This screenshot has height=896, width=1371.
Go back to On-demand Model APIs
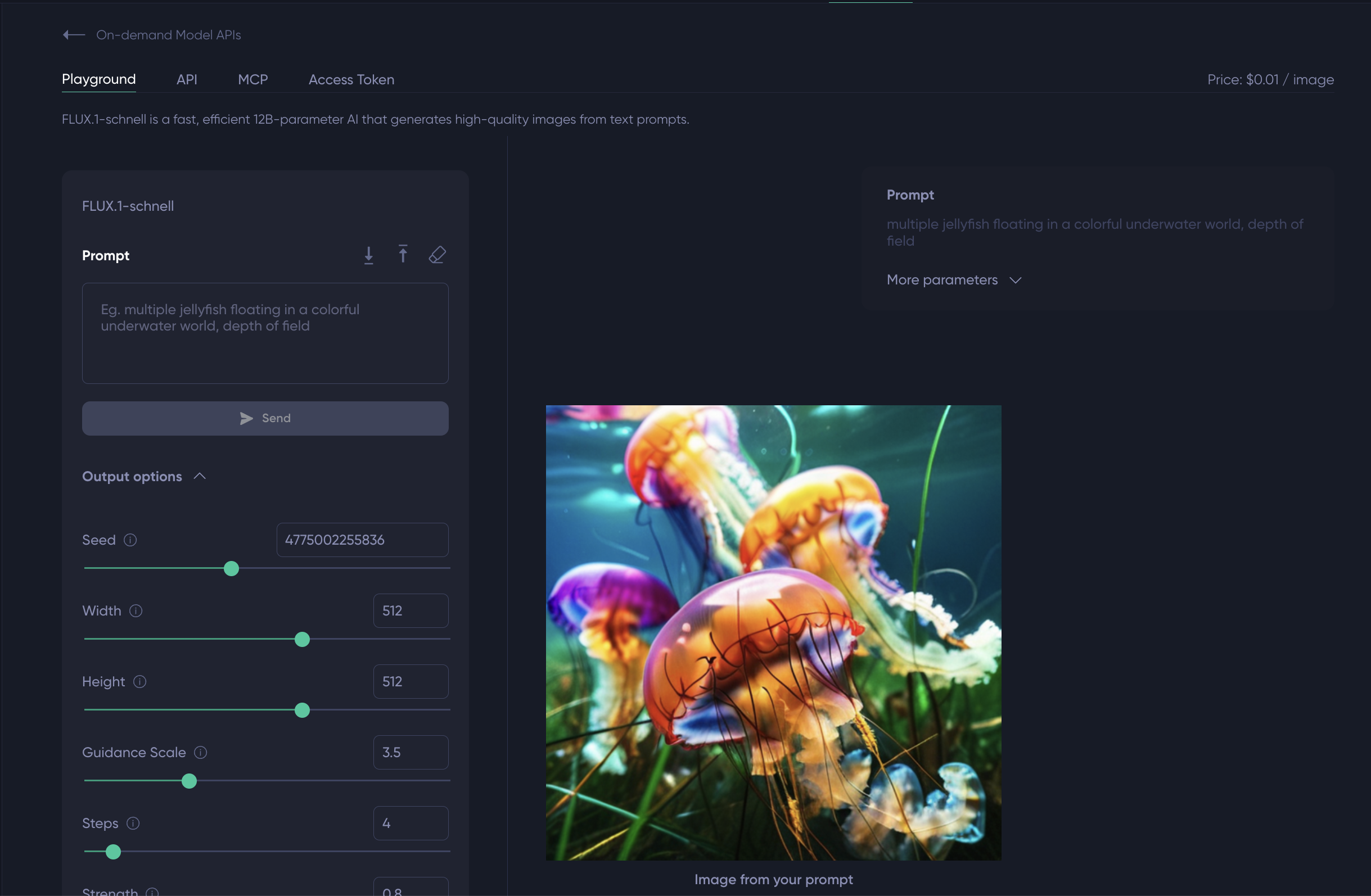(168, 35)
